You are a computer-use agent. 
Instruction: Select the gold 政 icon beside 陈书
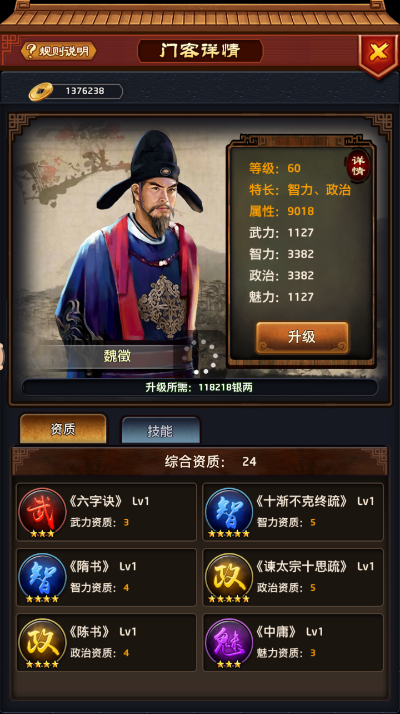(42, 642)
